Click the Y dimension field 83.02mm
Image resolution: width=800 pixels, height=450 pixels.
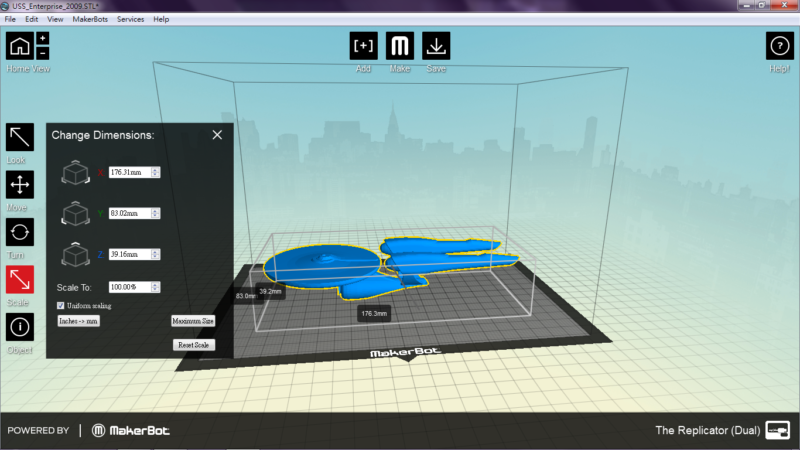tap(130, 213)
